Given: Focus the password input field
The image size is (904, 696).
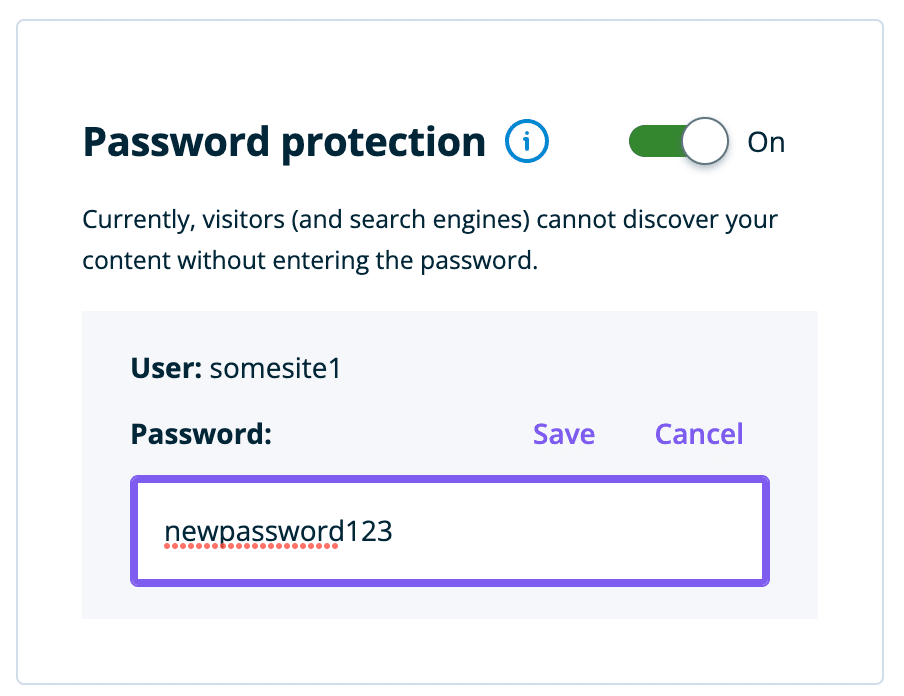Looking at the screenshot, I should (x=450, y=531).
